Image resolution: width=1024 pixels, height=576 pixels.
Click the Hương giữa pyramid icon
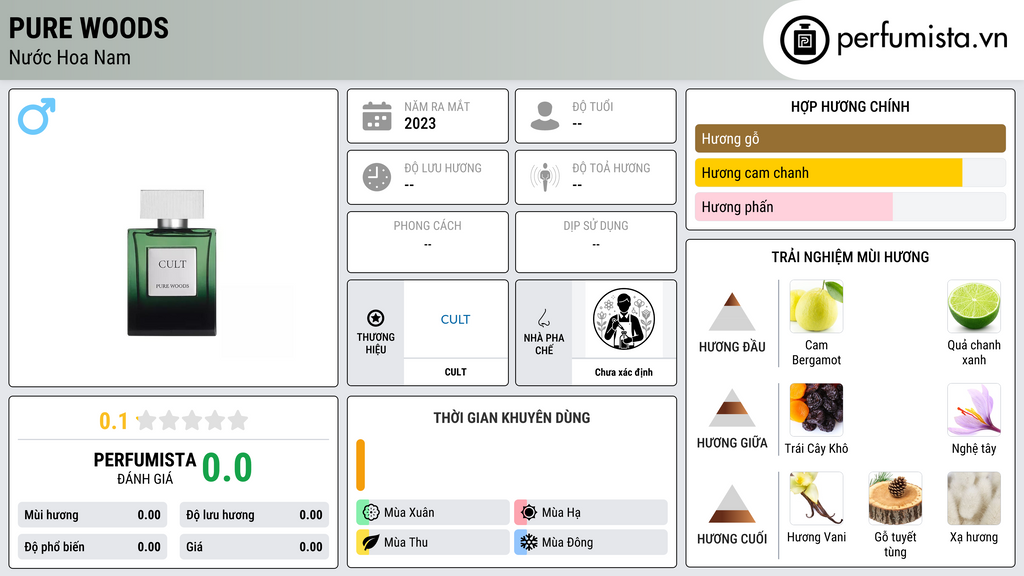(x=732, y=408)
